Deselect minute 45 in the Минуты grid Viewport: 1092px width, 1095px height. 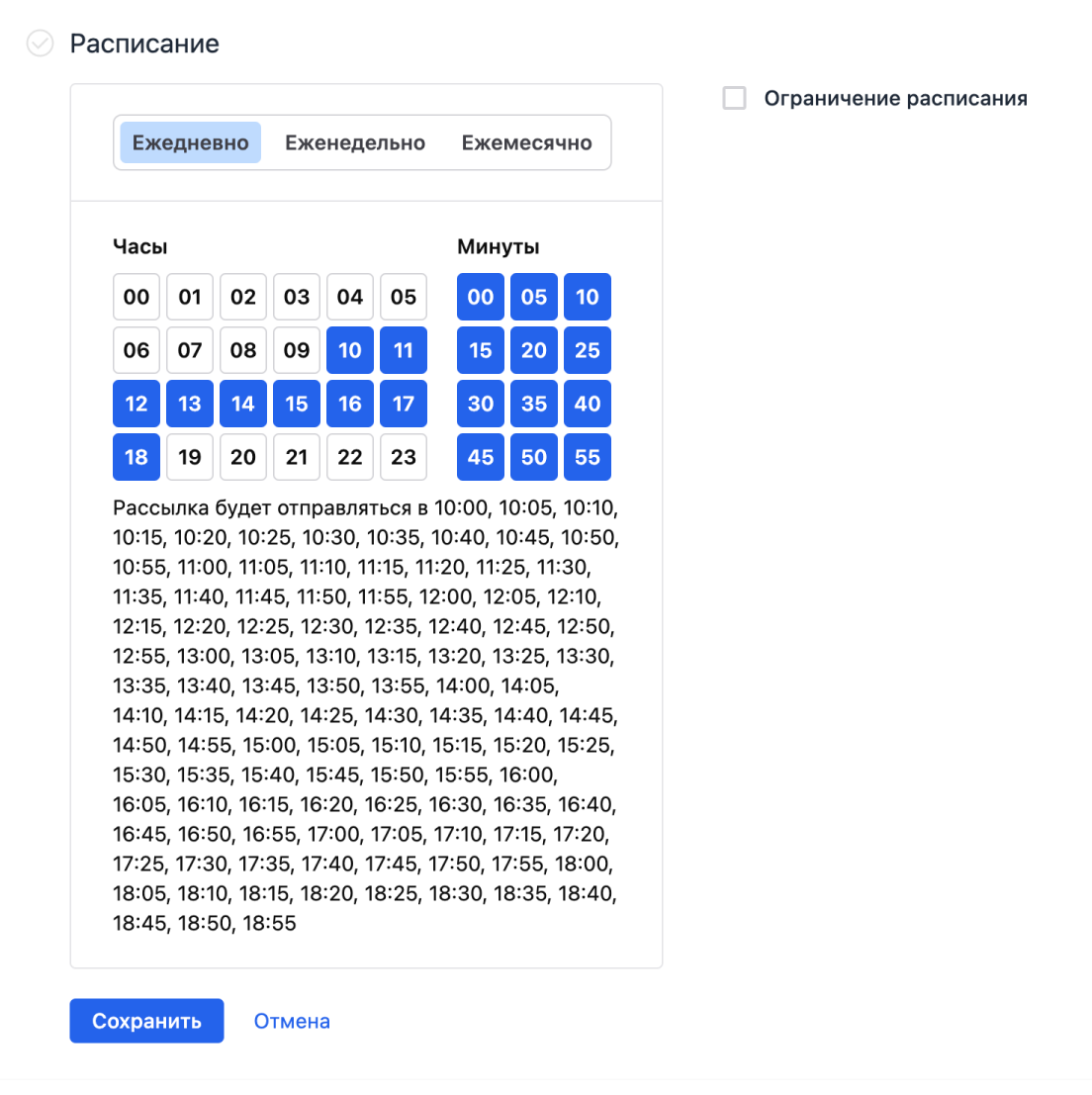click(x=480, y=456)
